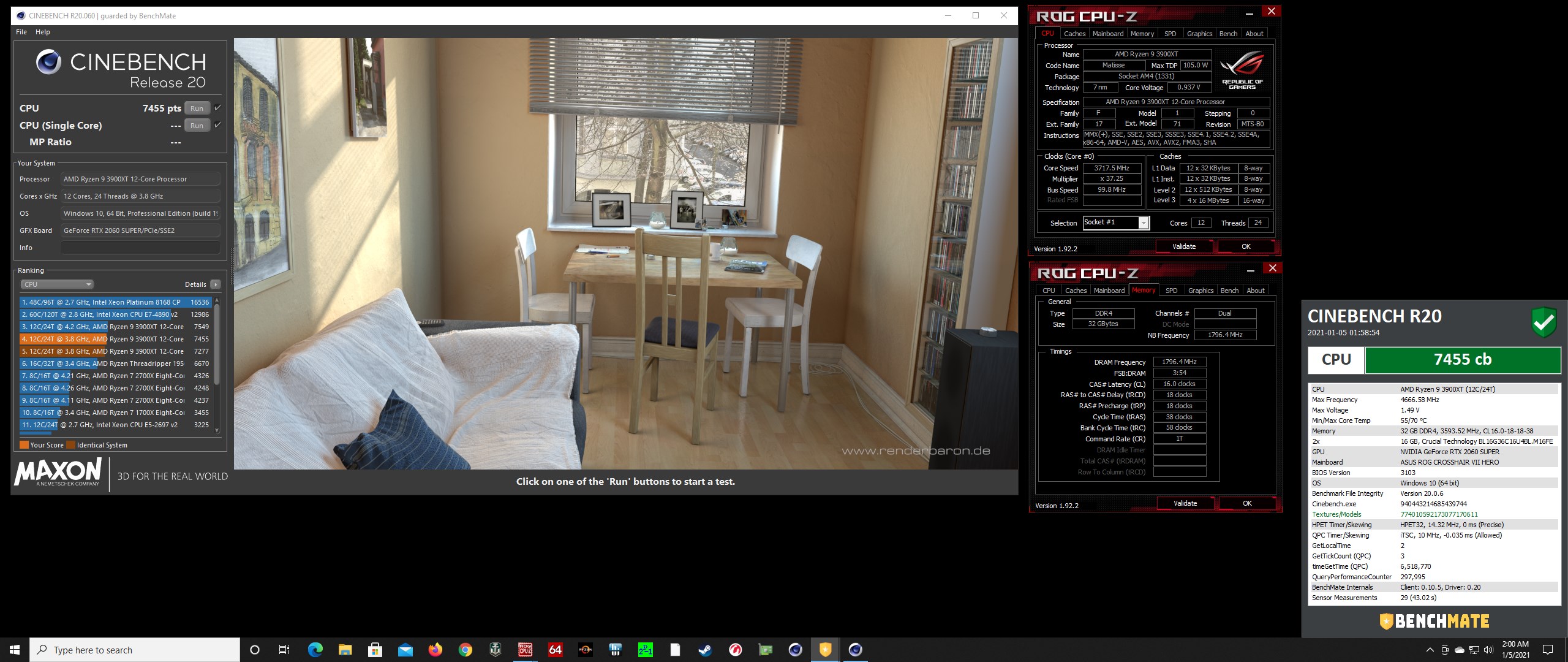This screenshot has height=662, width=1568.
Task: Click Validate in the lower CPU-Z window
Action: tap(1185, 503)
